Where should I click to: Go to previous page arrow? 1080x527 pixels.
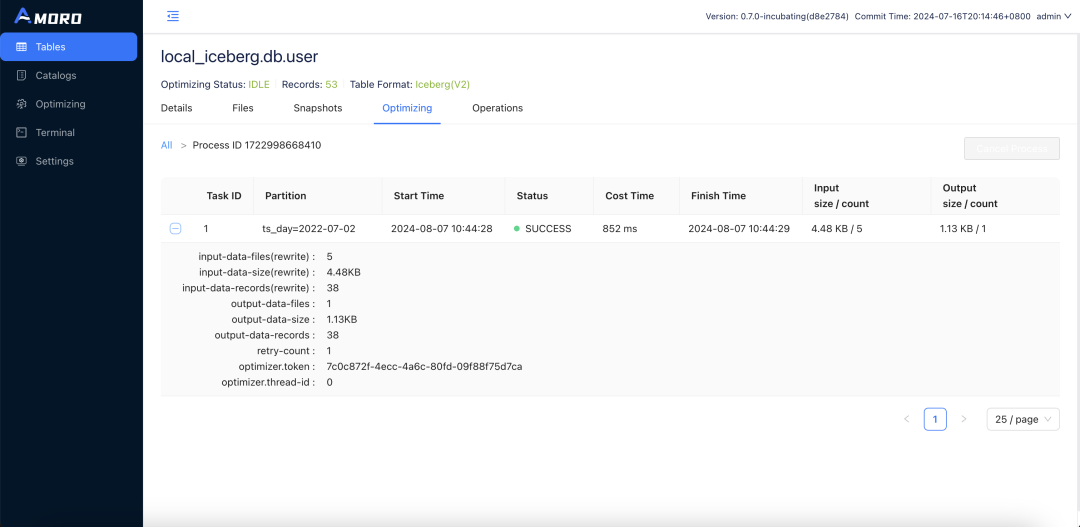tap(906, 419)
